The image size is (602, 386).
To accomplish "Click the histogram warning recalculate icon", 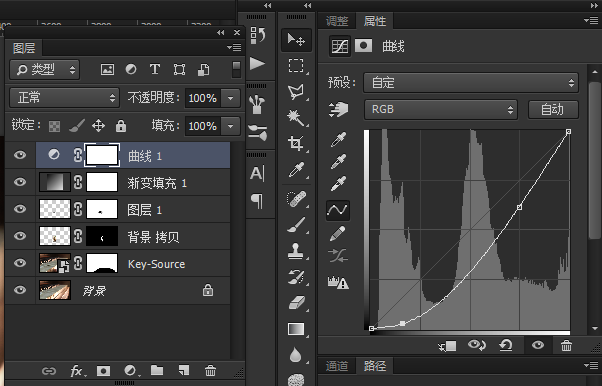I will pyautogui.click(x=338, y=282).
